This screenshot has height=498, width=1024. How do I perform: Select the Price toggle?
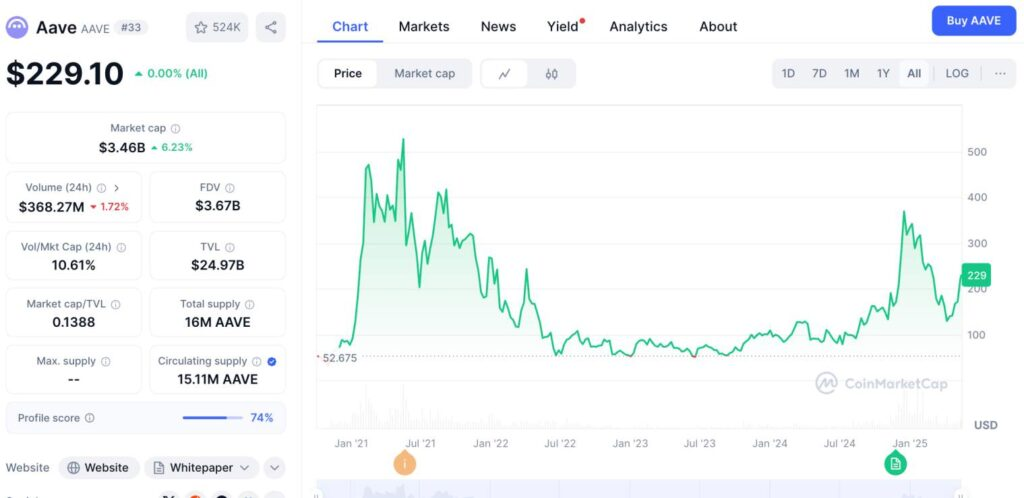click(347, 74)
